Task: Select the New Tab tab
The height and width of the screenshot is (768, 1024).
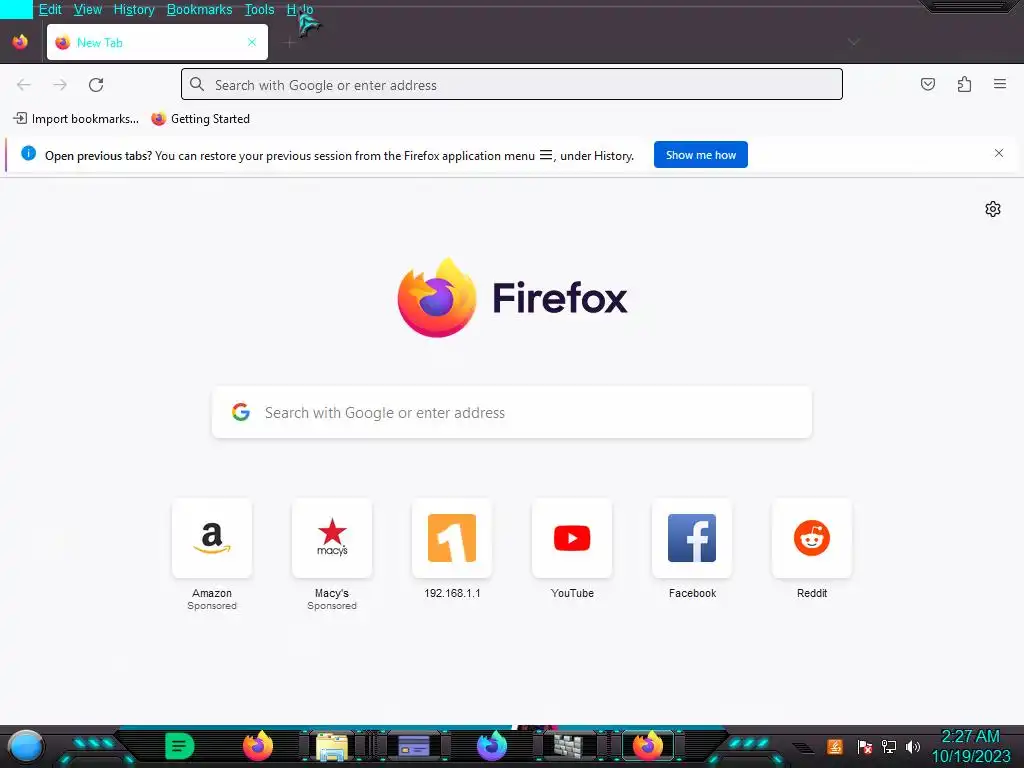Action: pyautogui.click(x=157, y=42)
